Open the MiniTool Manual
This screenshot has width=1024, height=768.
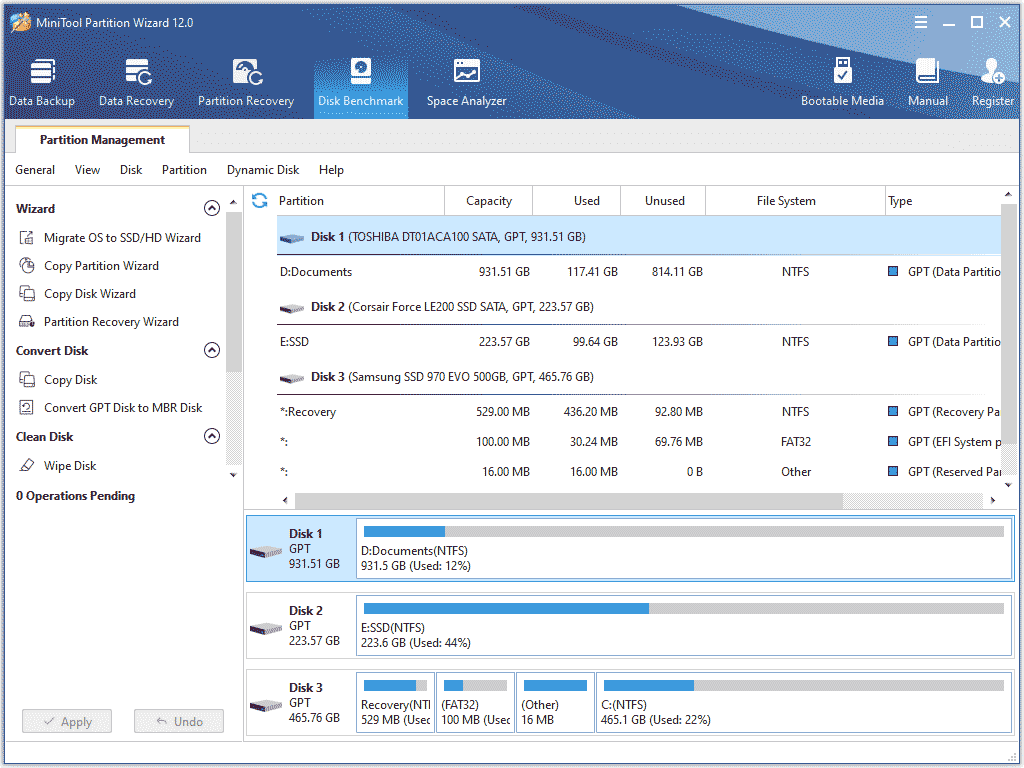(927, 80)
